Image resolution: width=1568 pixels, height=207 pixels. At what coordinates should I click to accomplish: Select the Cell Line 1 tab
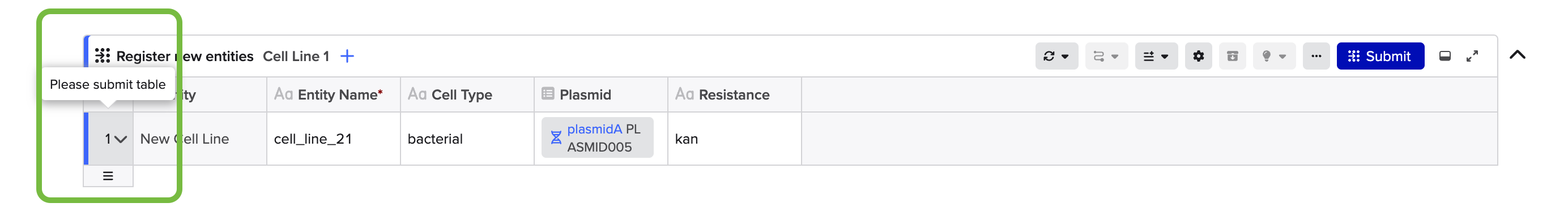pos(296,56)
